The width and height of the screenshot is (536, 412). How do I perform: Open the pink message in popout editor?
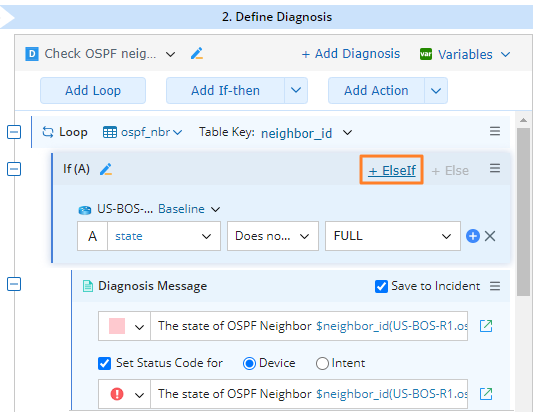pyautogui.click(x=486, y=326)
